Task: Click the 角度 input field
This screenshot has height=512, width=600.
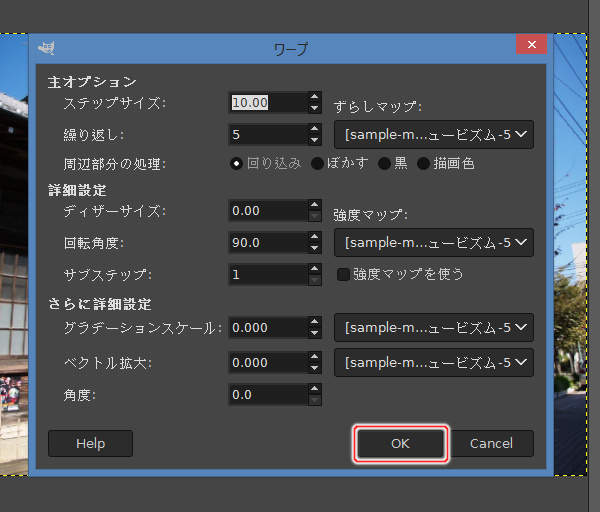Action: 269,395
